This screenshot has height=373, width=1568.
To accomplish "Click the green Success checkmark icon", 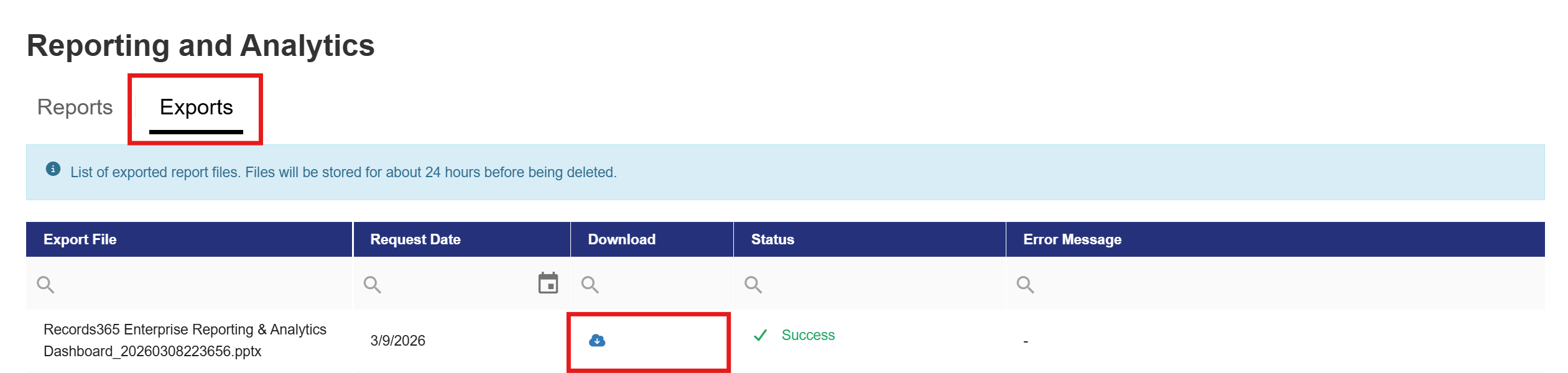I will tap(760, 336).
